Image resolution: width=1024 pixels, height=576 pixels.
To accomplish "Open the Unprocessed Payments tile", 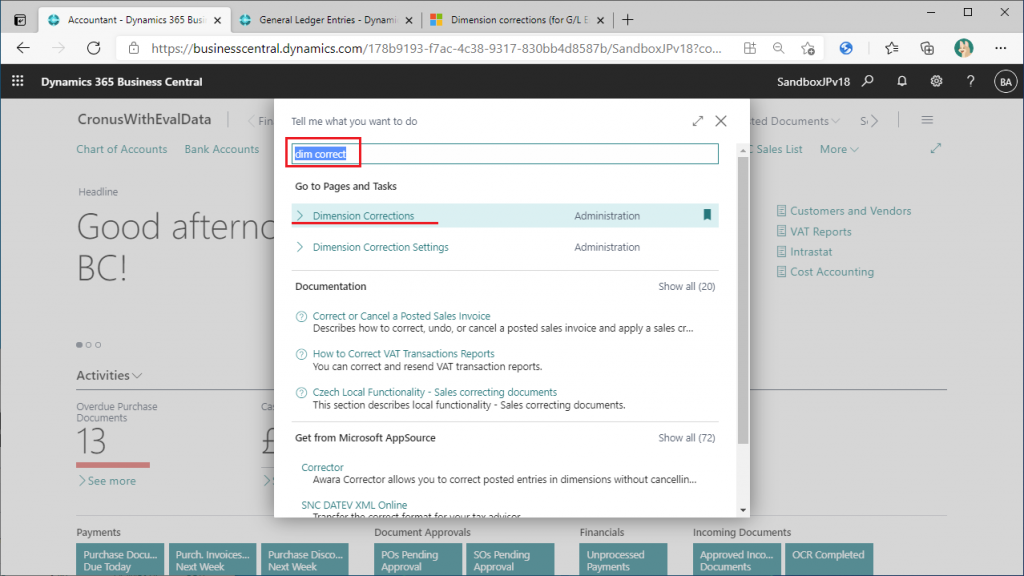I will [x=623, y=560].
